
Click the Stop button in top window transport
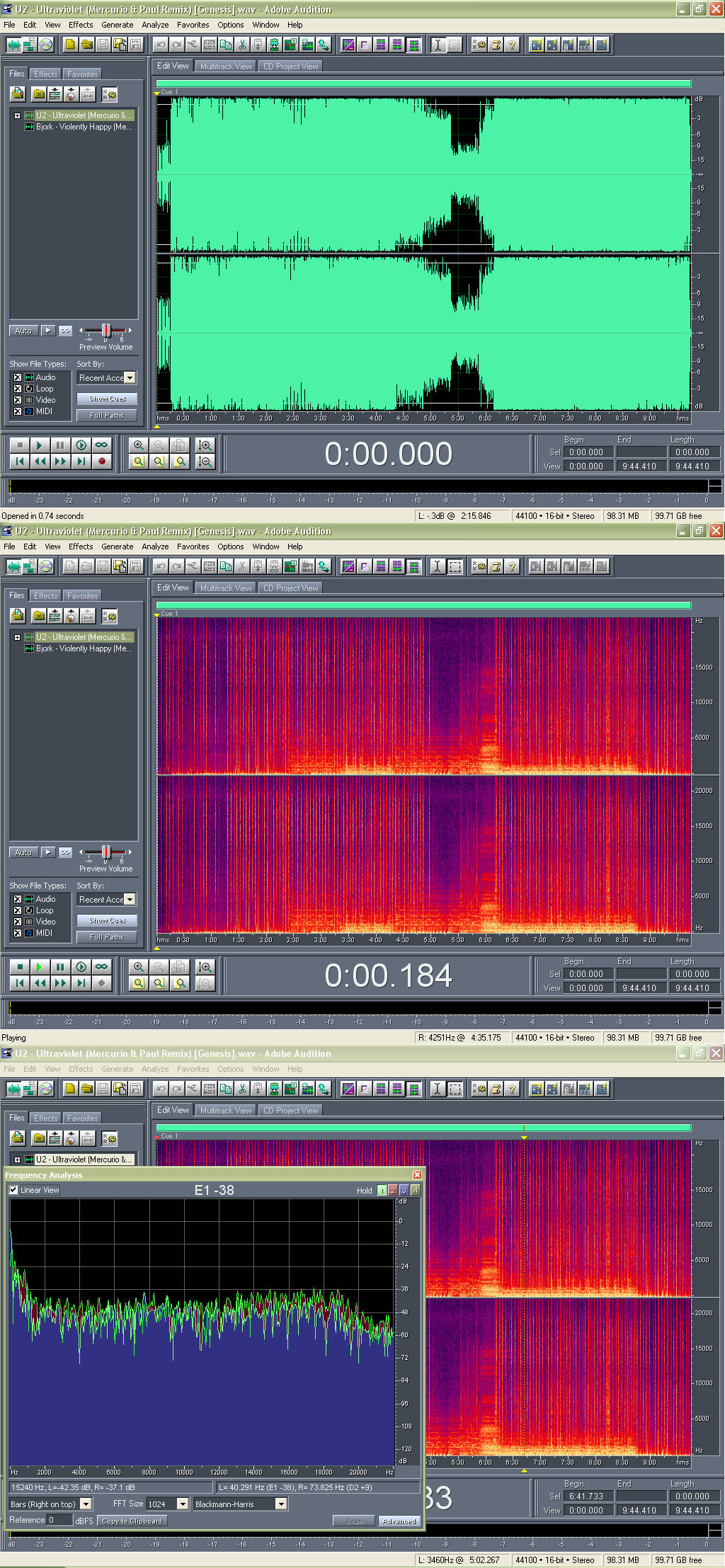(20, 445)
